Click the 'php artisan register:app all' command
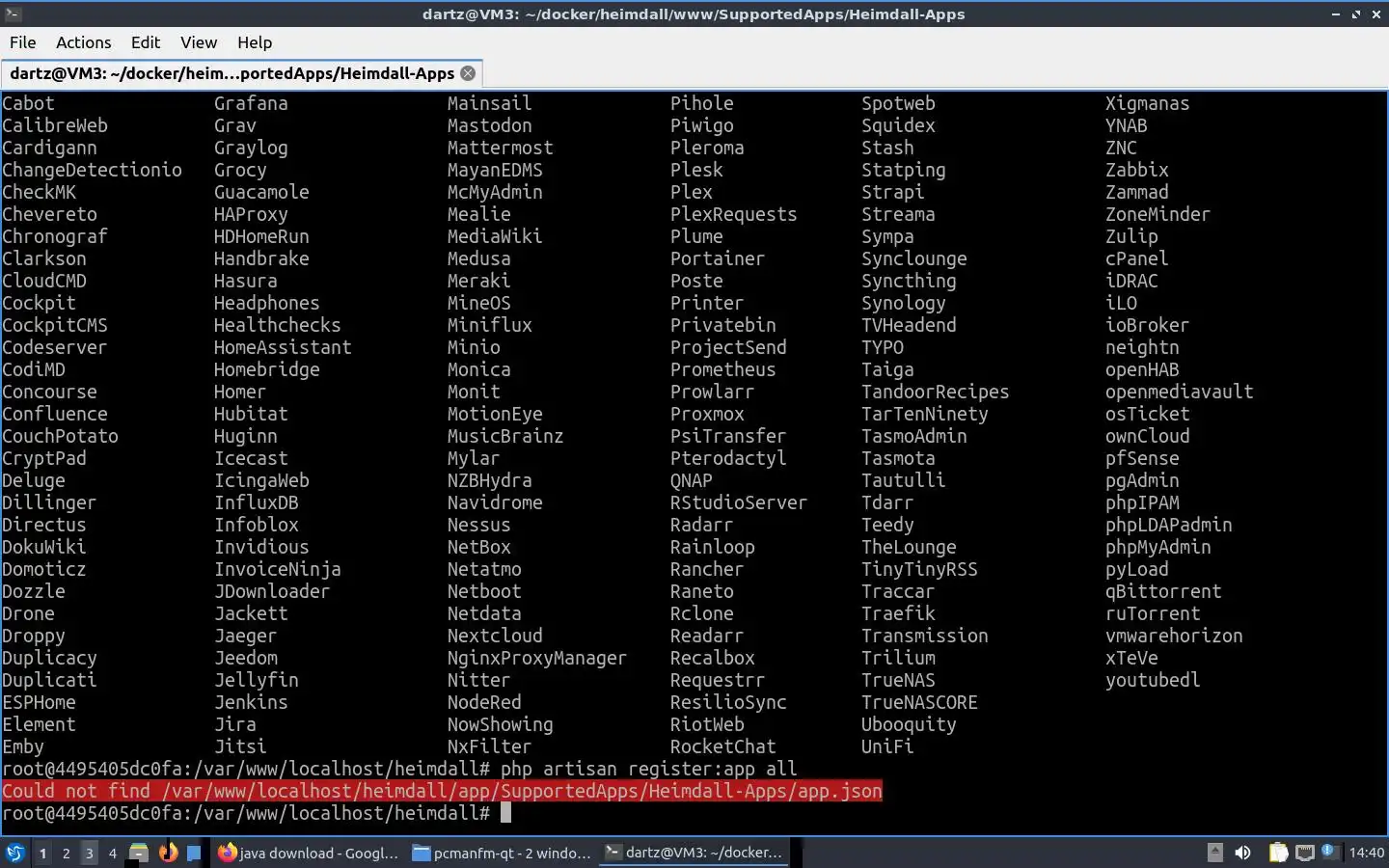This screenshot has height=868, width=1389. (648, 769)
